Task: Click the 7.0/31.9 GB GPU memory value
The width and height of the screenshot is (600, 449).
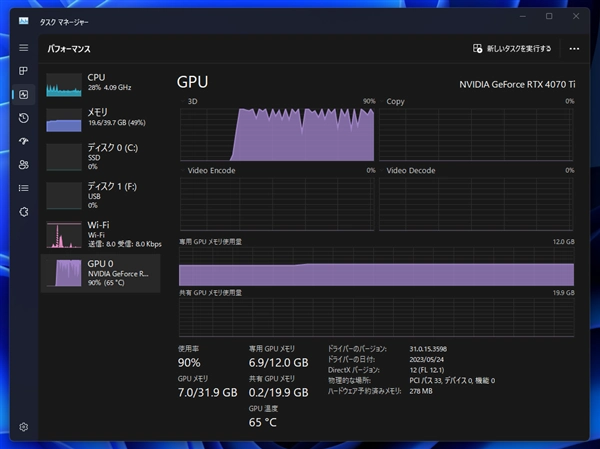Action: coord(208,392)
